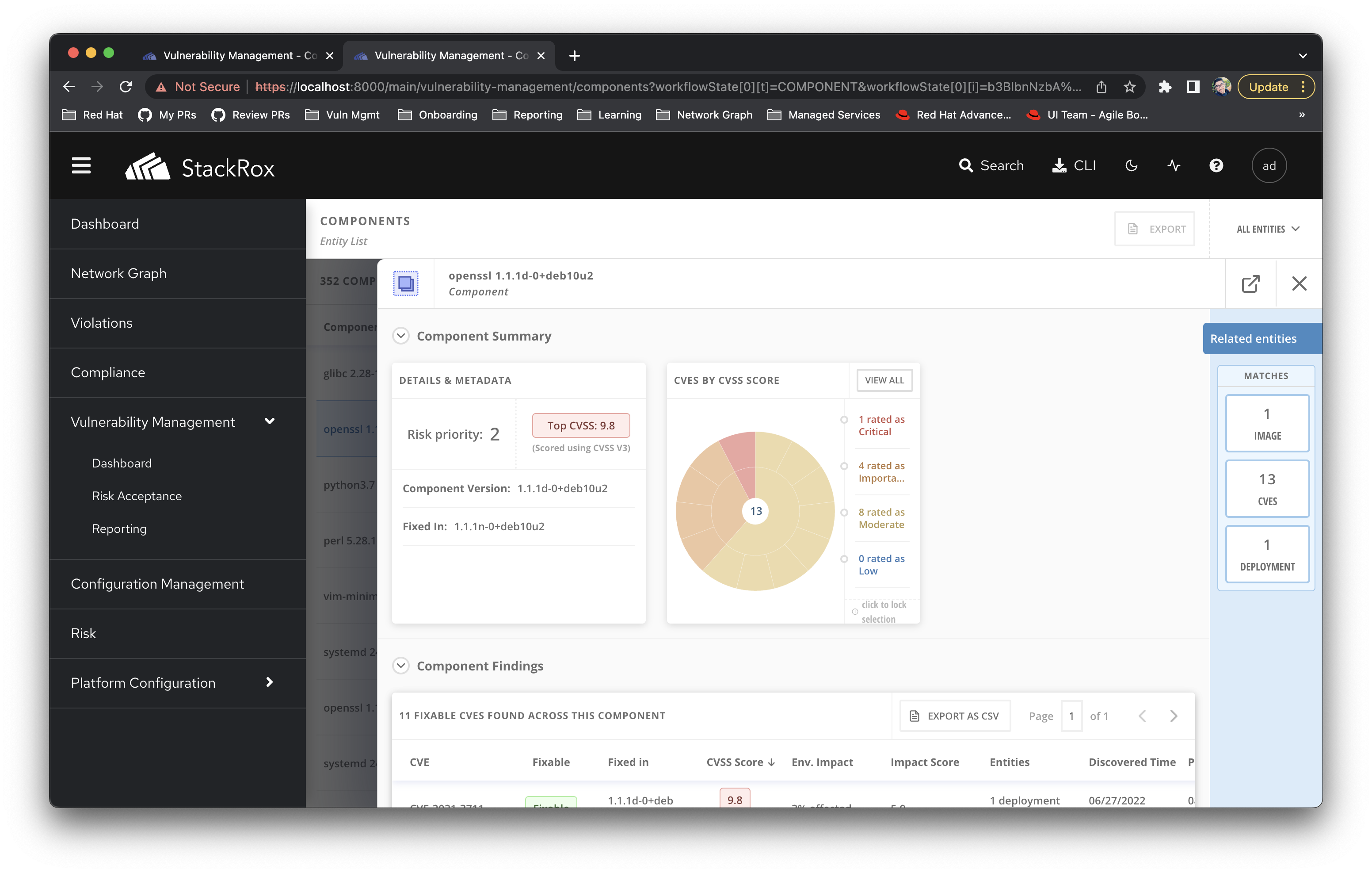Toggle dark mode moon icon
This screenshot has height=873, width=1372.
tap(1132, 166)
